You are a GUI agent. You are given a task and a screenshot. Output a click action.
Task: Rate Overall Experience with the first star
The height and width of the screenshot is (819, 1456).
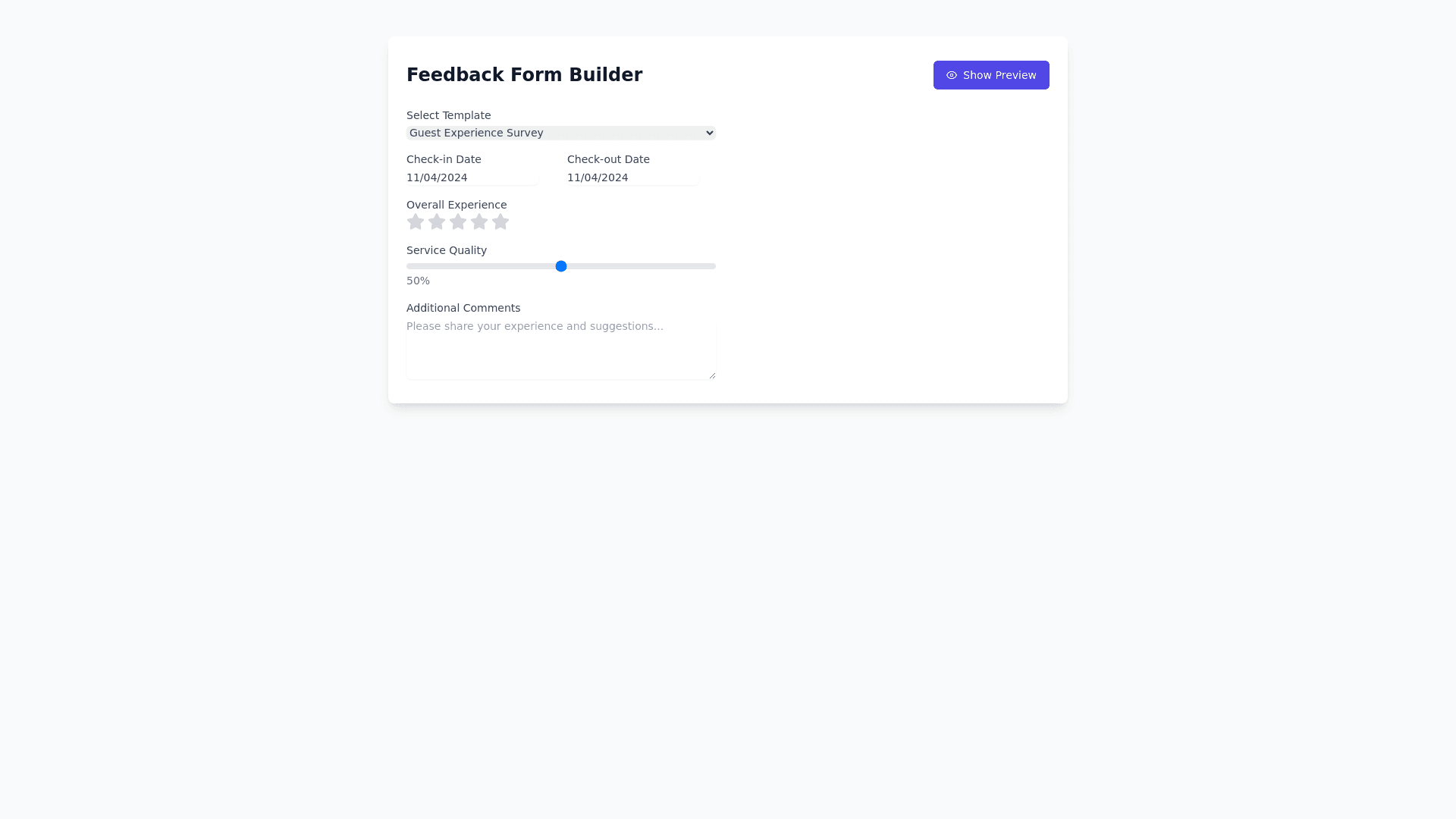pos(416,222)
